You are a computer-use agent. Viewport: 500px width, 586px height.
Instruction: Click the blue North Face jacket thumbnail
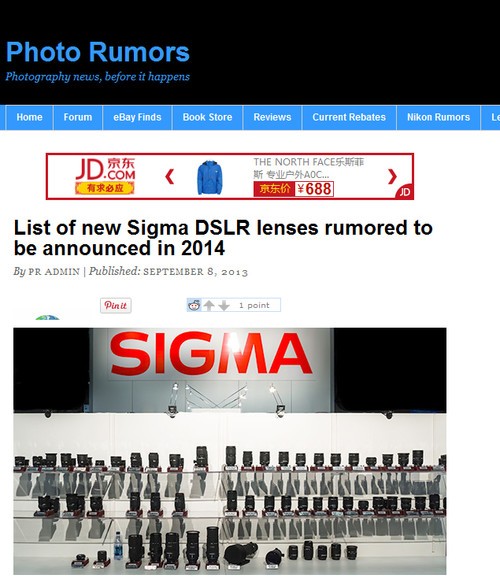click(210, 177)
